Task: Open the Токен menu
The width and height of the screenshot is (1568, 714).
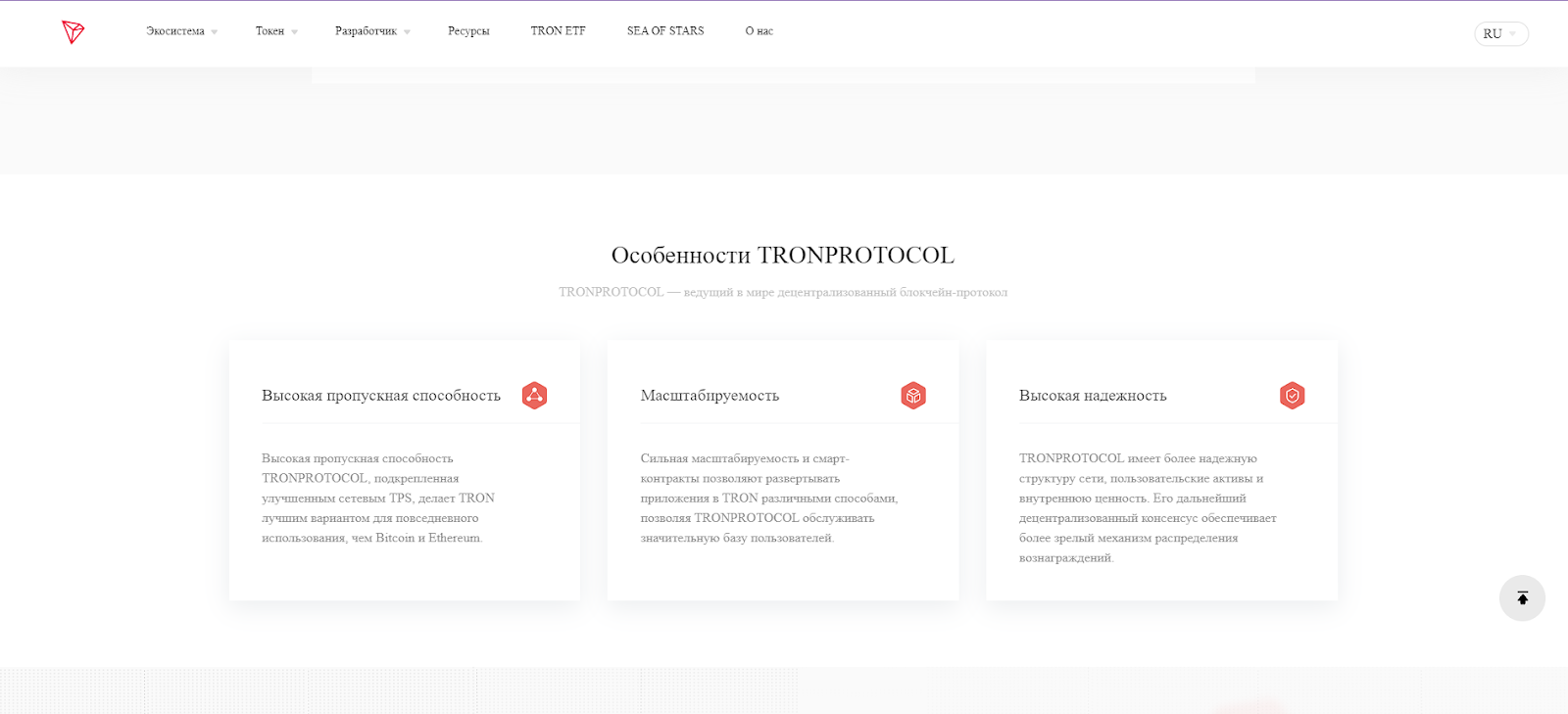Action: (x=269, y=31)
